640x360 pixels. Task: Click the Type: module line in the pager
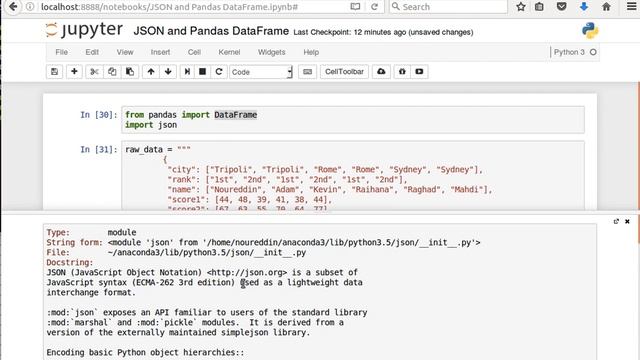(91, 233)
